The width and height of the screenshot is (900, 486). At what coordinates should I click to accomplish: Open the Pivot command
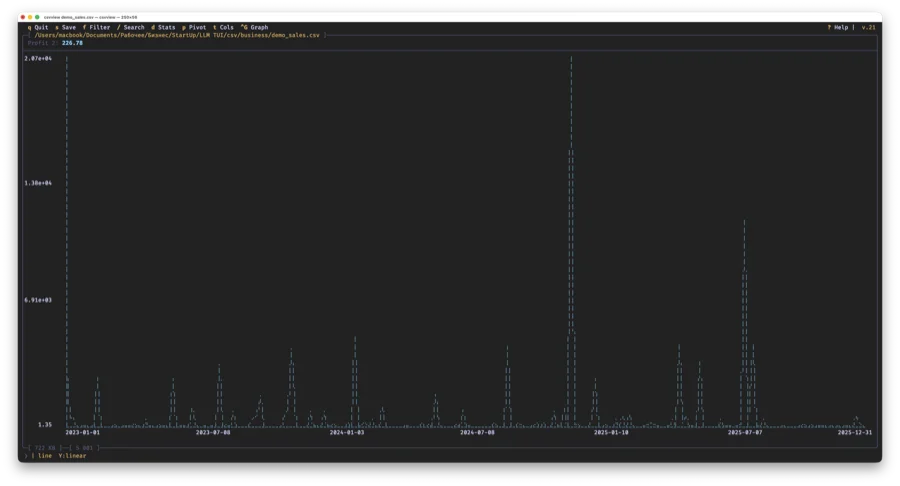pos(195,27)
